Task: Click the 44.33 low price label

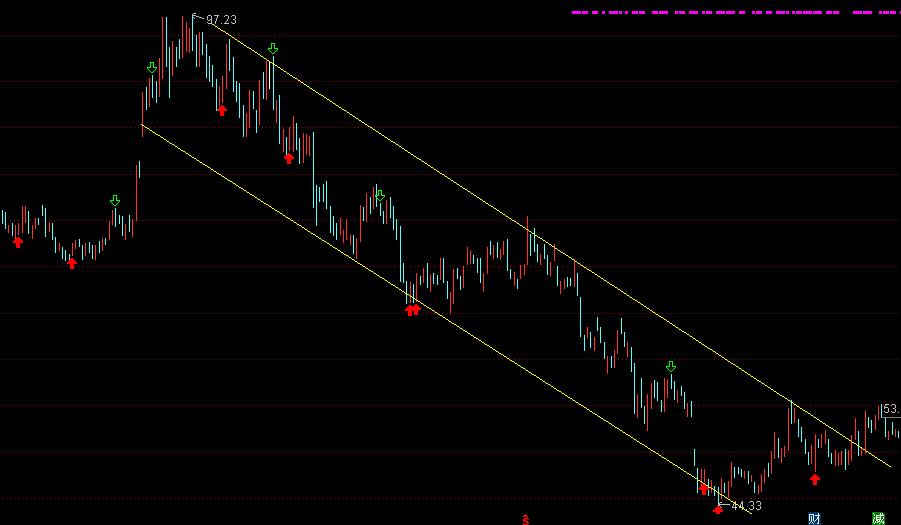Action: (746, 505)
